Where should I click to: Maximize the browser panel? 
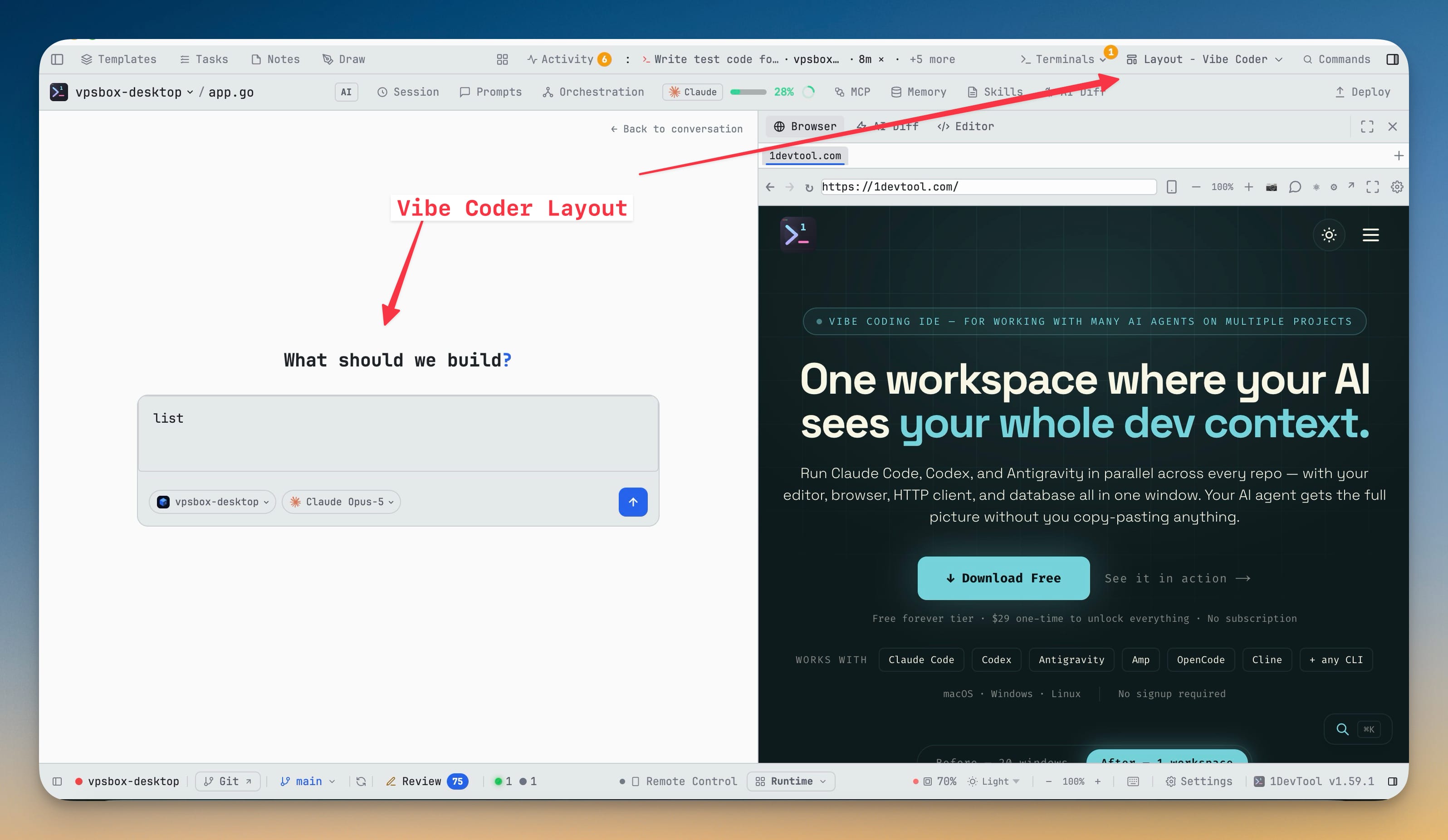pos(1367,127)
